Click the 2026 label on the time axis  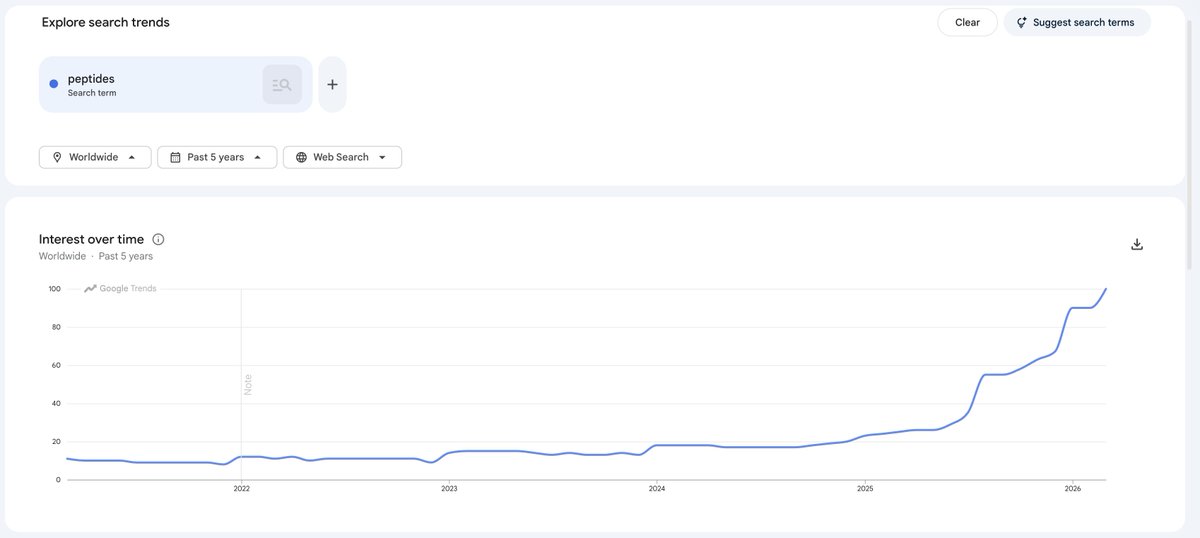tap(1073, 489)
